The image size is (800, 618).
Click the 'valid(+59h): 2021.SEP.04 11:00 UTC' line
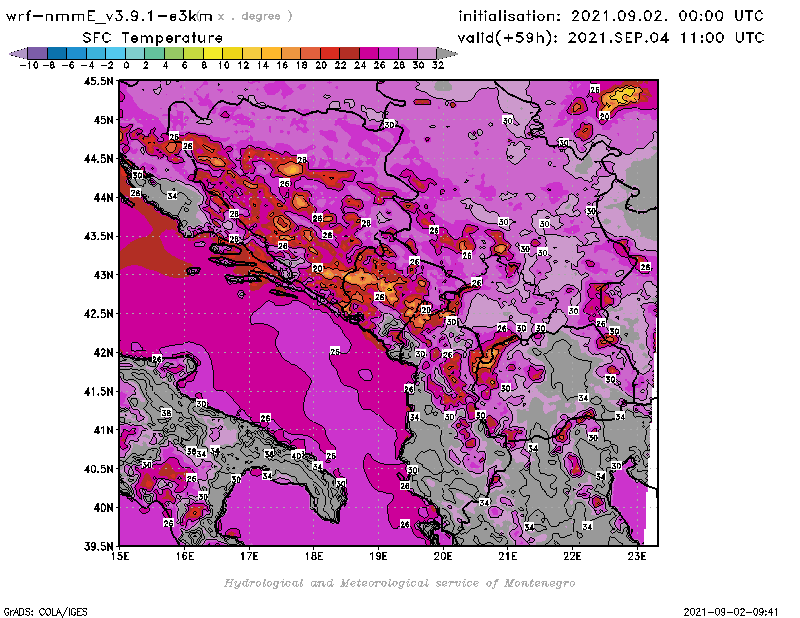pyautogui.click(x=611, y=38)
